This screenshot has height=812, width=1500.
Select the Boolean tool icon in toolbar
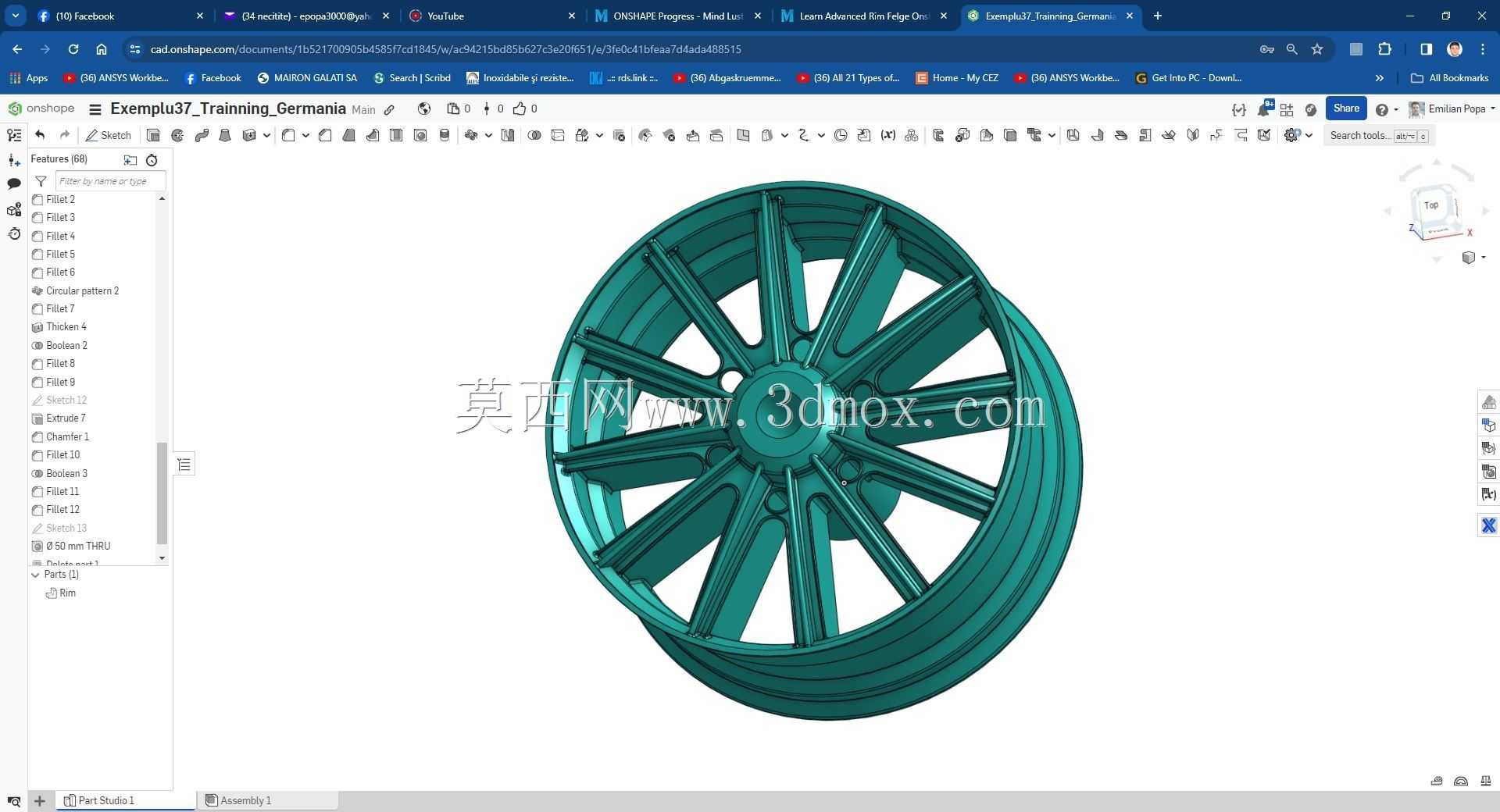pyautogui.click(x=534, y=135)
